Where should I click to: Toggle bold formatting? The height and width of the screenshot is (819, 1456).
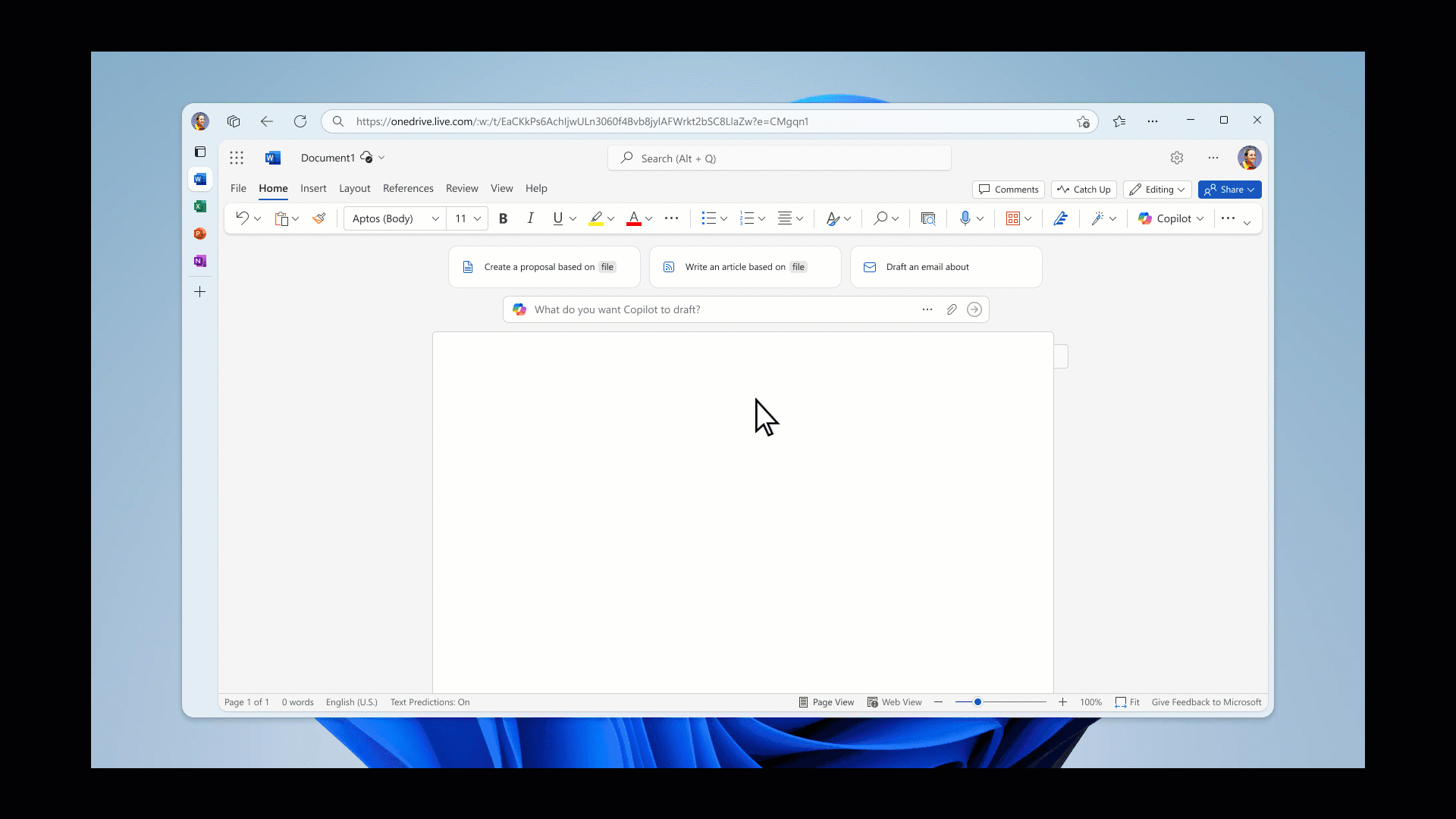coord(503,218)
